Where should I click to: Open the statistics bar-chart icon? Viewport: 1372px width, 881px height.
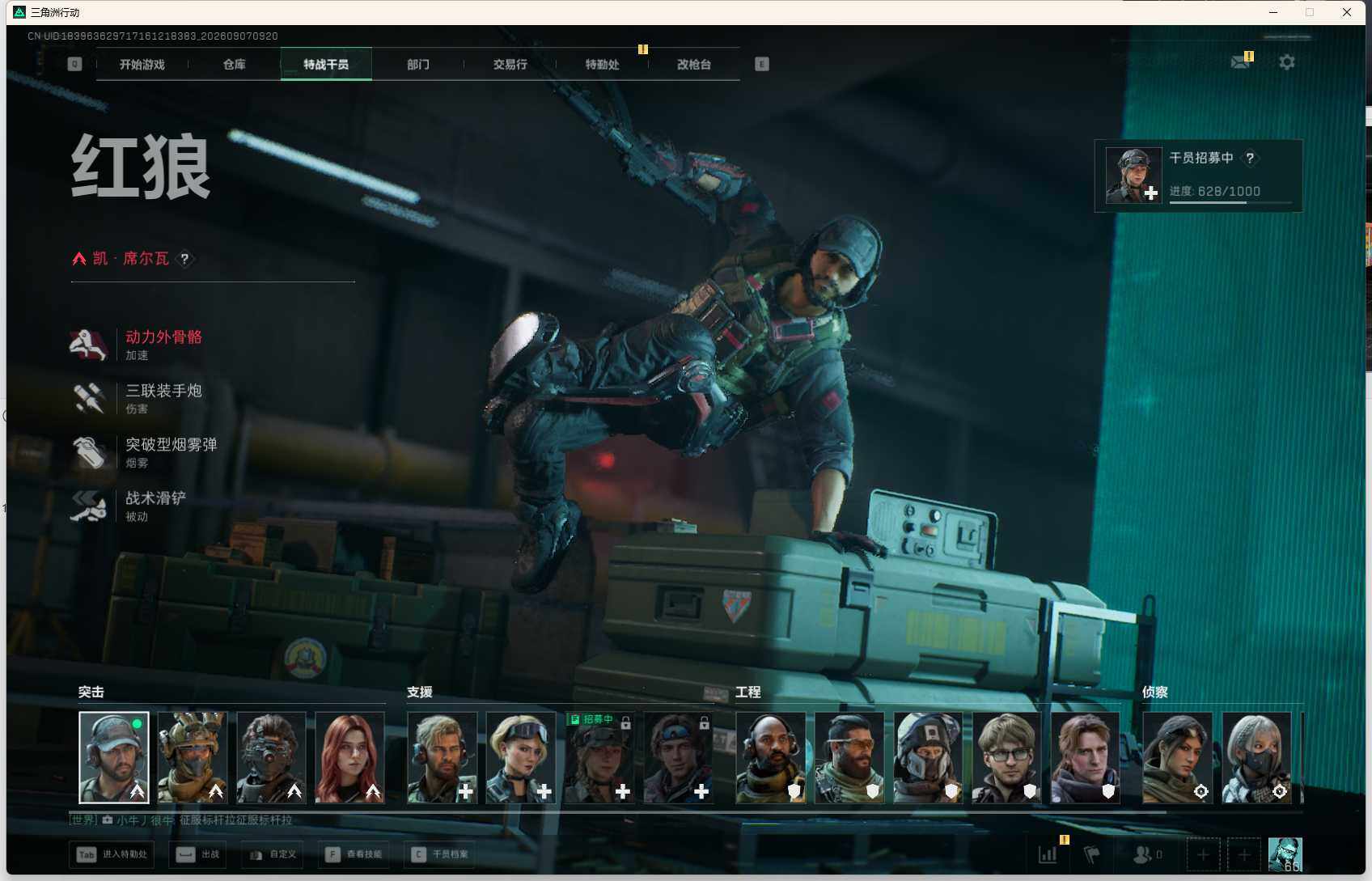click(1048, 853)
